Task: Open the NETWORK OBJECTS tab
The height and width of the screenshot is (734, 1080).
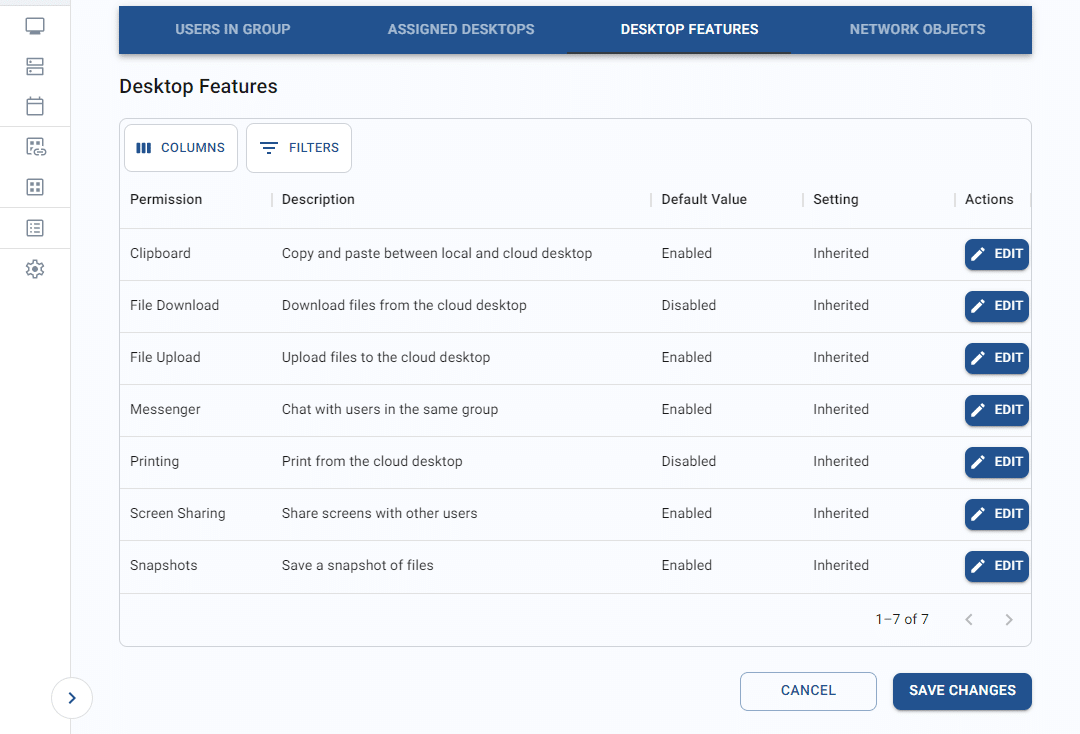Action: 917,29
